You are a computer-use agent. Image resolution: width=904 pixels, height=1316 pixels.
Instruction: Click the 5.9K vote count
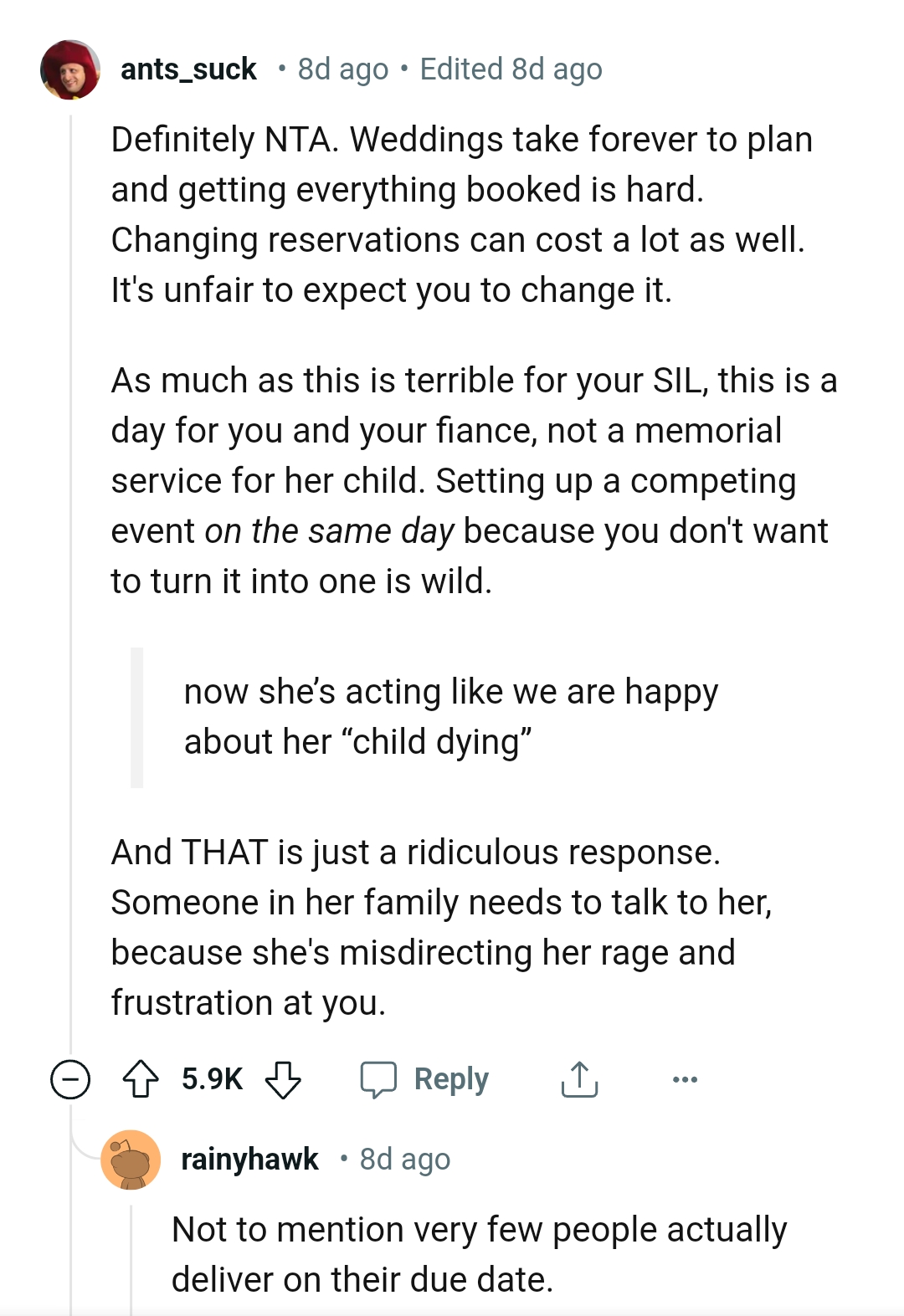212,1079
